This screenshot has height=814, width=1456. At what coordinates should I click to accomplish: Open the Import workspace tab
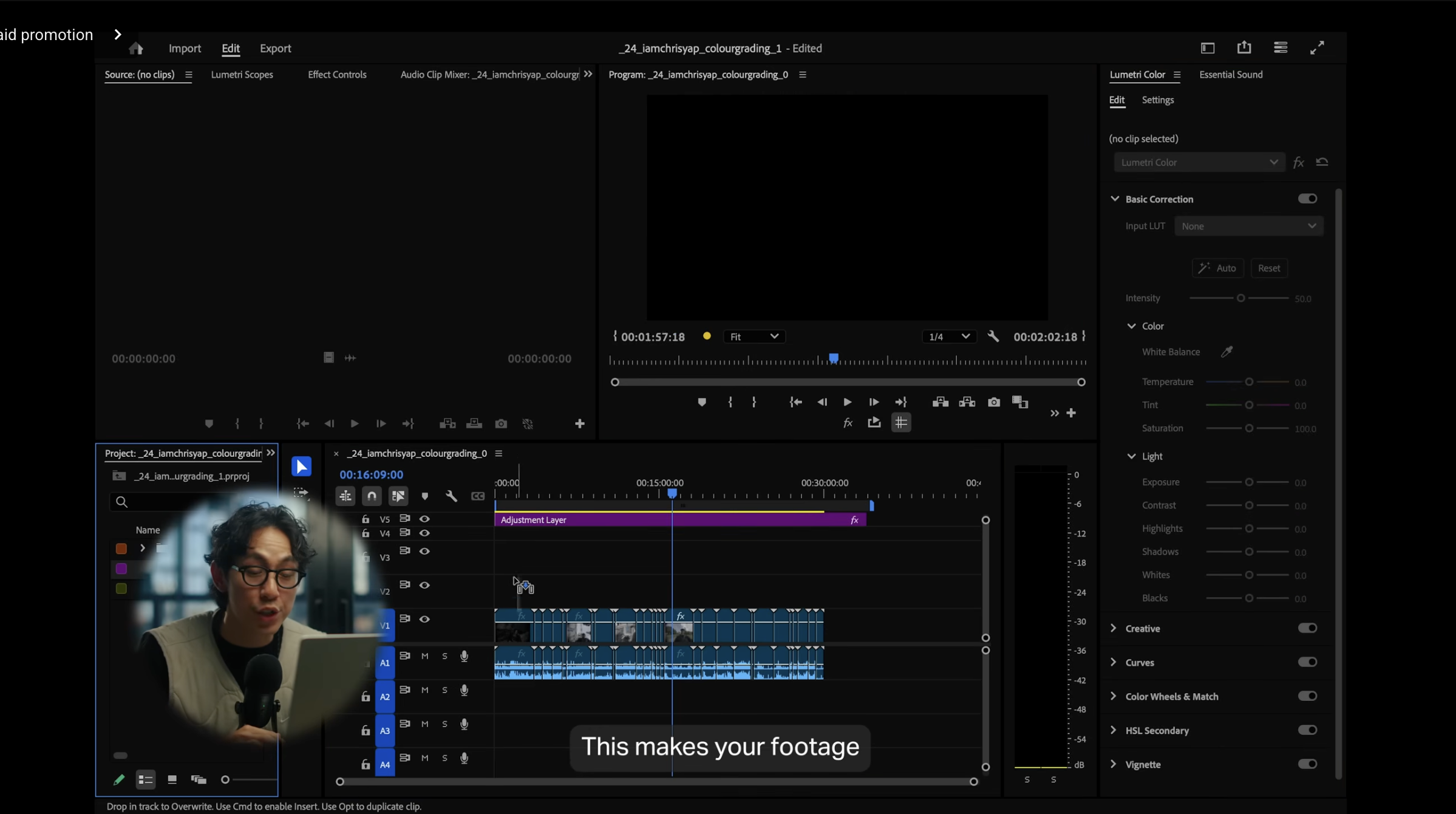[x=185, y=48]
